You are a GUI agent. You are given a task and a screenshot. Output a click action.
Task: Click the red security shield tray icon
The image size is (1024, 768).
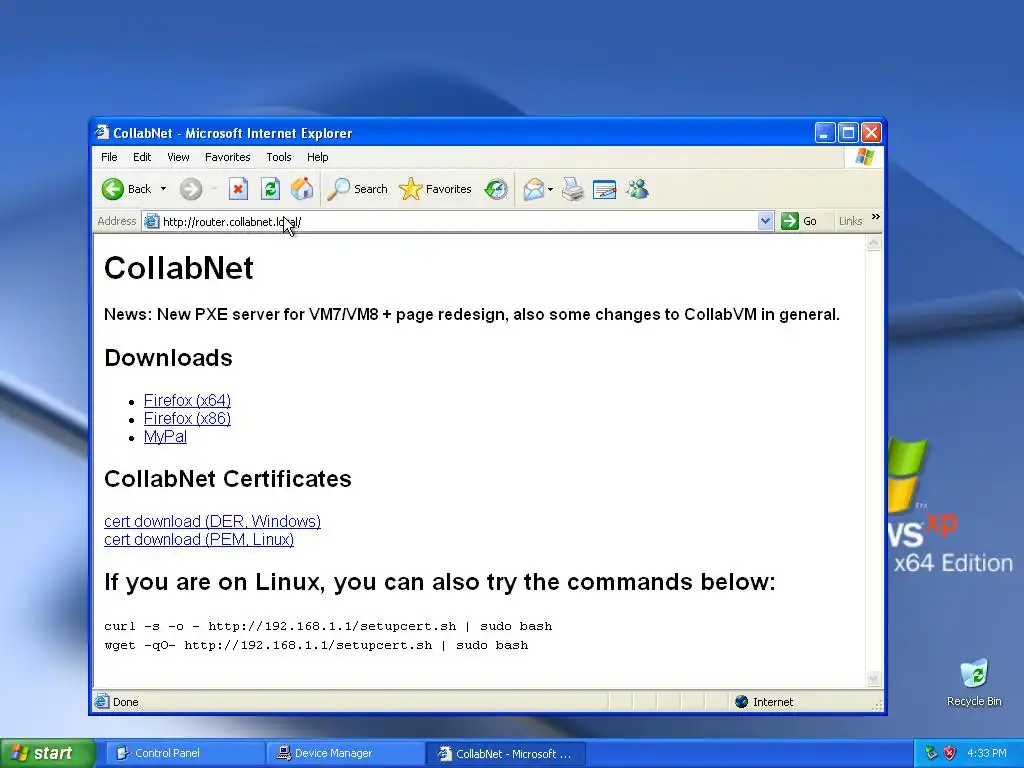pyautogui.click(x=950, y=753)
